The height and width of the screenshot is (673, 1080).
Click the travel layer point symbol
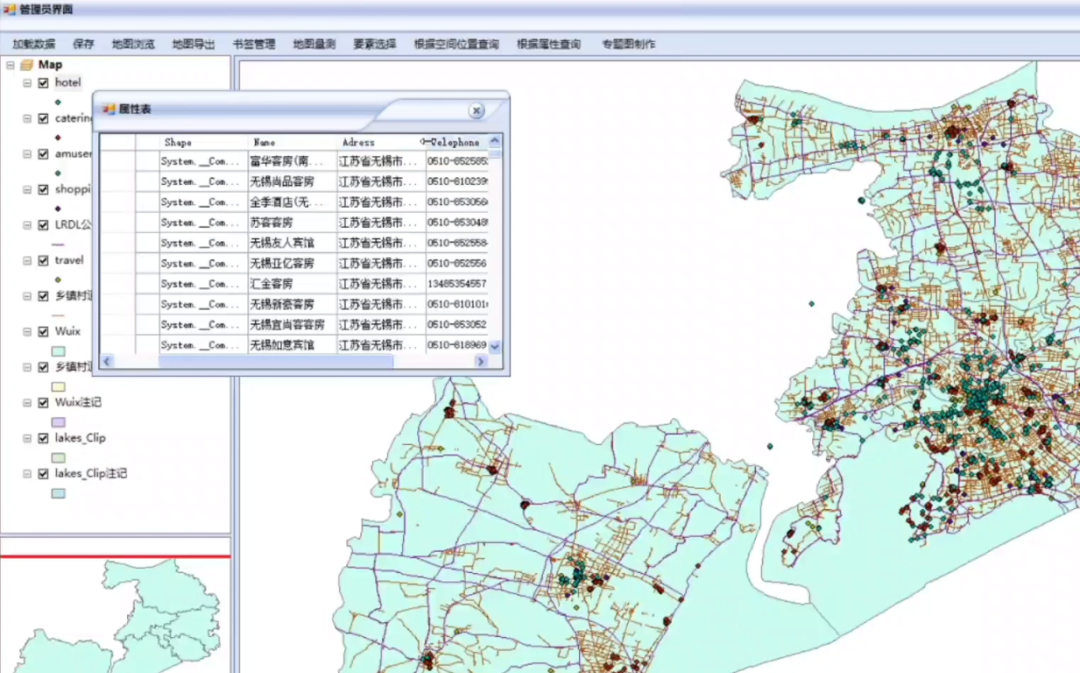pos(58,280)
